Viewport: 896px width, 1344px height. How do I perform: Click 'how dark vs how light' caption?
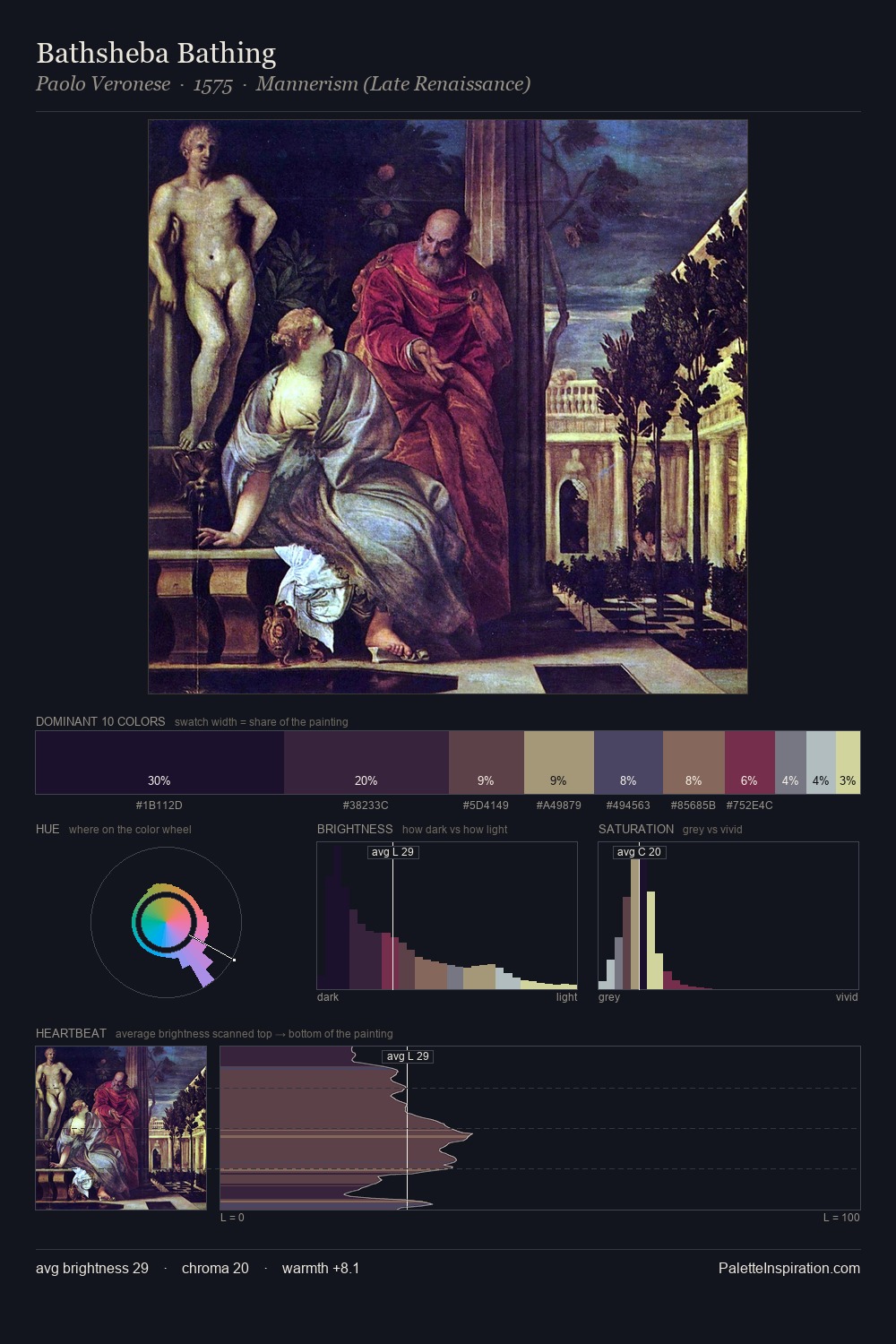coord(455,830)
